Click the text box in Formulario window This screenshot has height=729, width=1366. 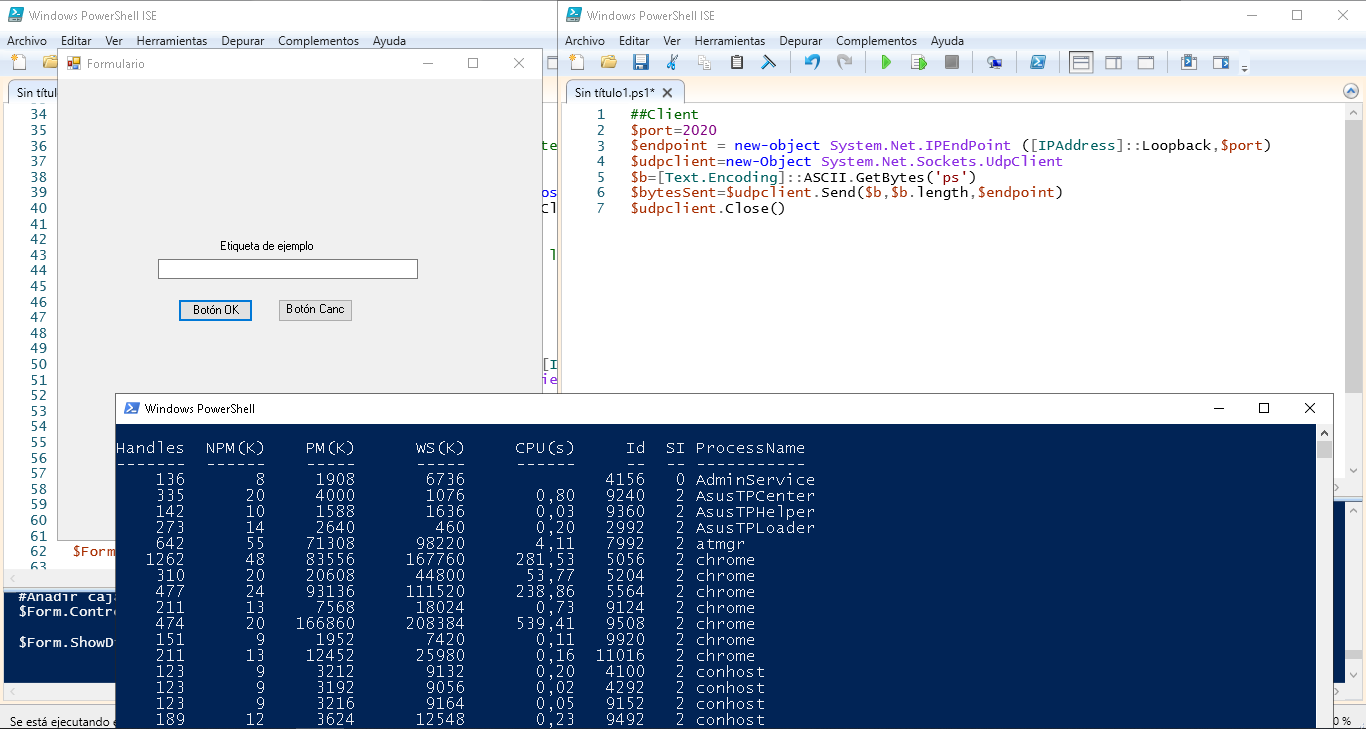tap(287, 269)
